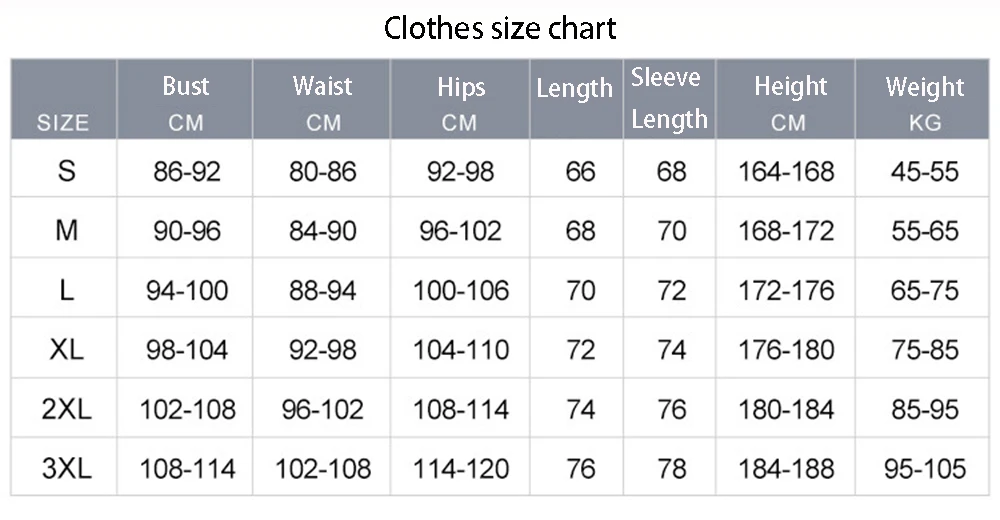Click length value 66 in S row
This screenshot has height=520, width=1000.
pos(580,171)
